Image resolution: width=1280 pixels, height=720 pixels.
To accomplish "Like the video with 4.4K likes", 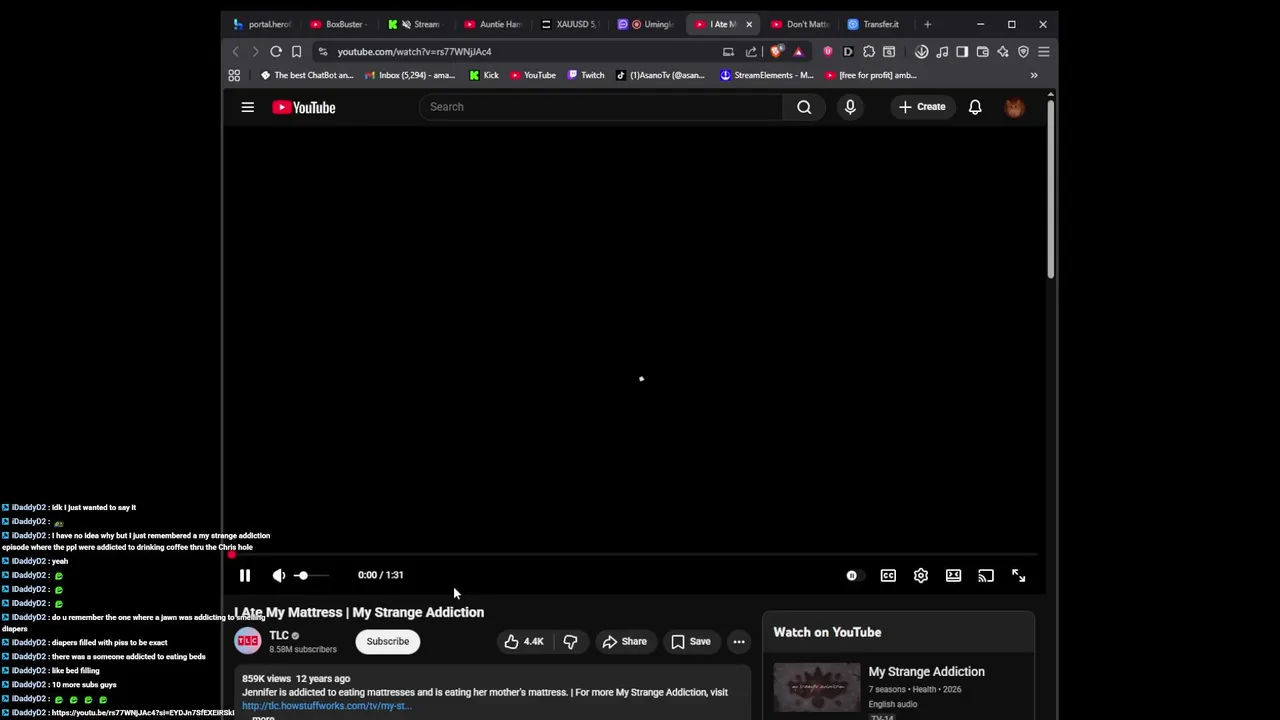I will (524, 641).
